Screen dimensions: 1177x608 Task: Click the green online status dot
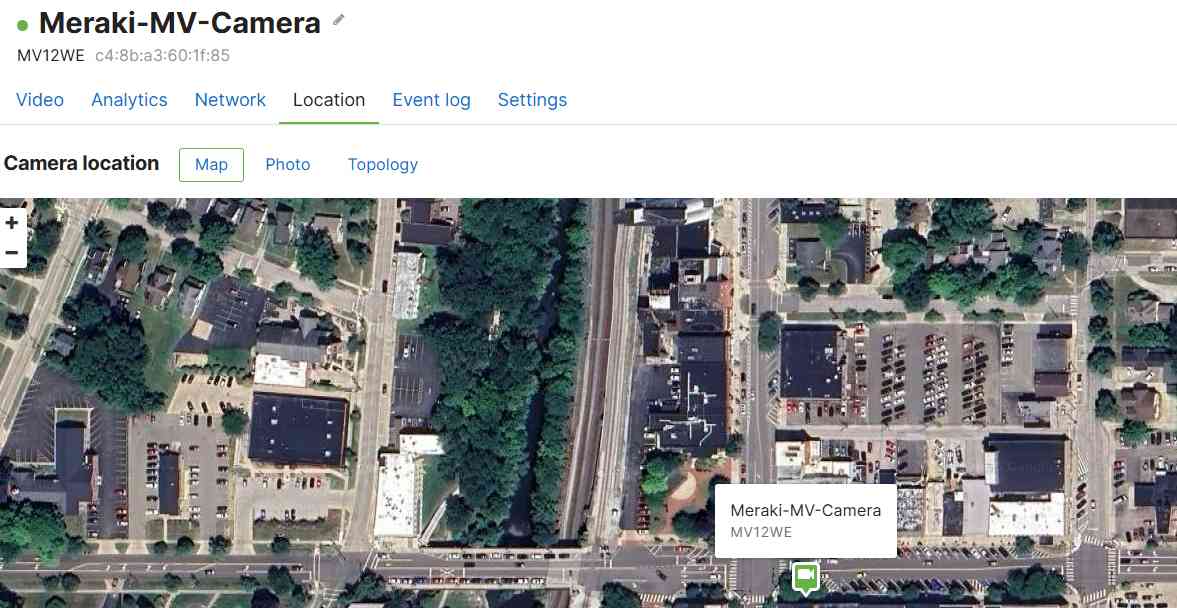[x=23, y=26]
